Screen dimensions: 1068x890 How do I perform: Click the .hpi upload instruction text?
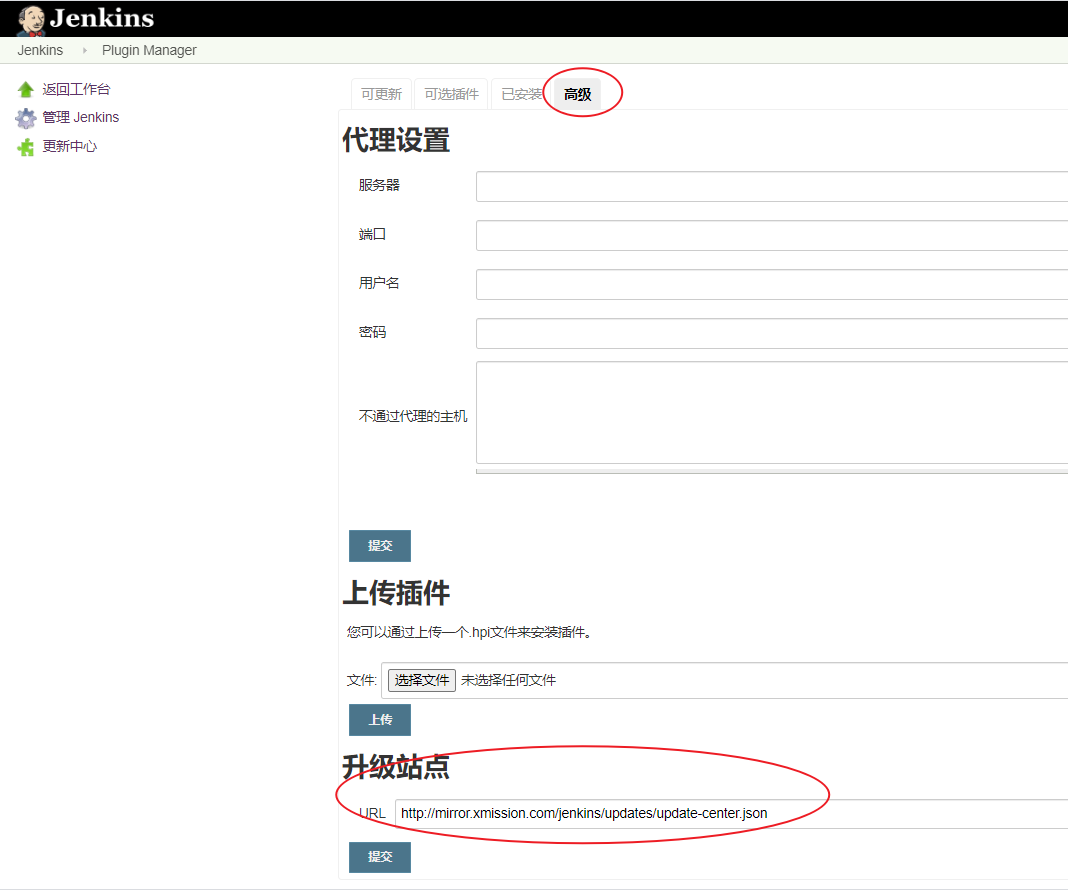coord(469,633)
